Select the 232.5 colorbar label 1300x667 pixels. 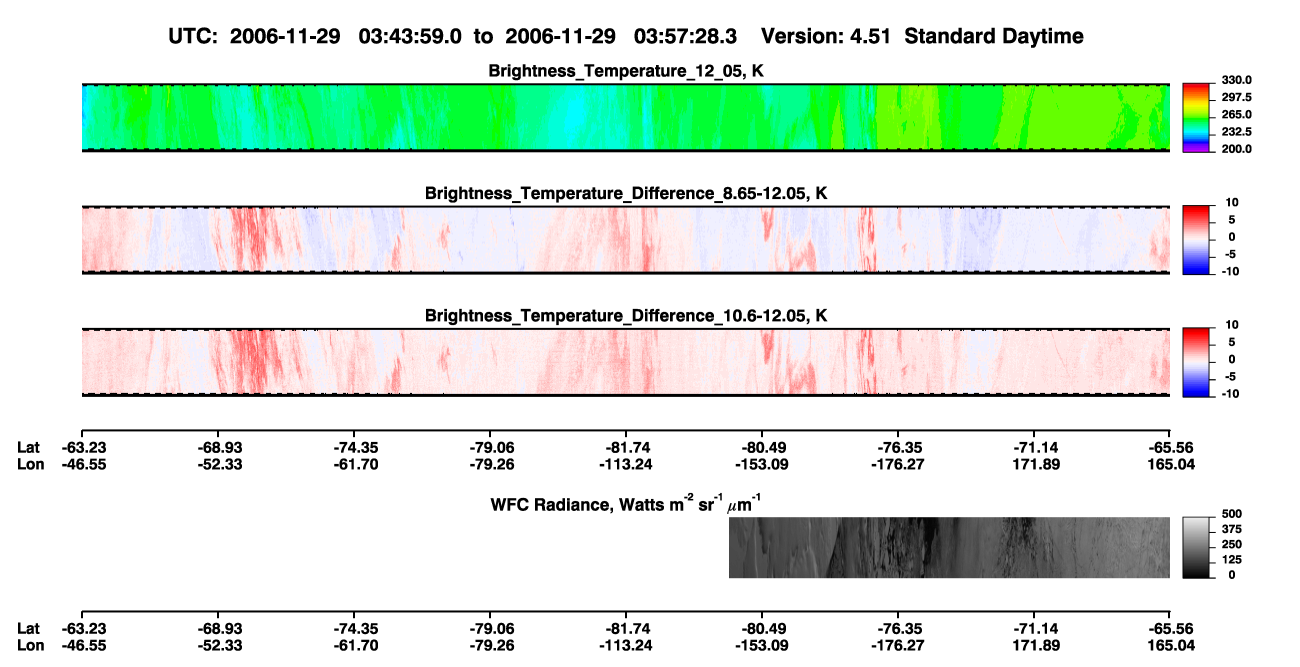point(1236,131)
